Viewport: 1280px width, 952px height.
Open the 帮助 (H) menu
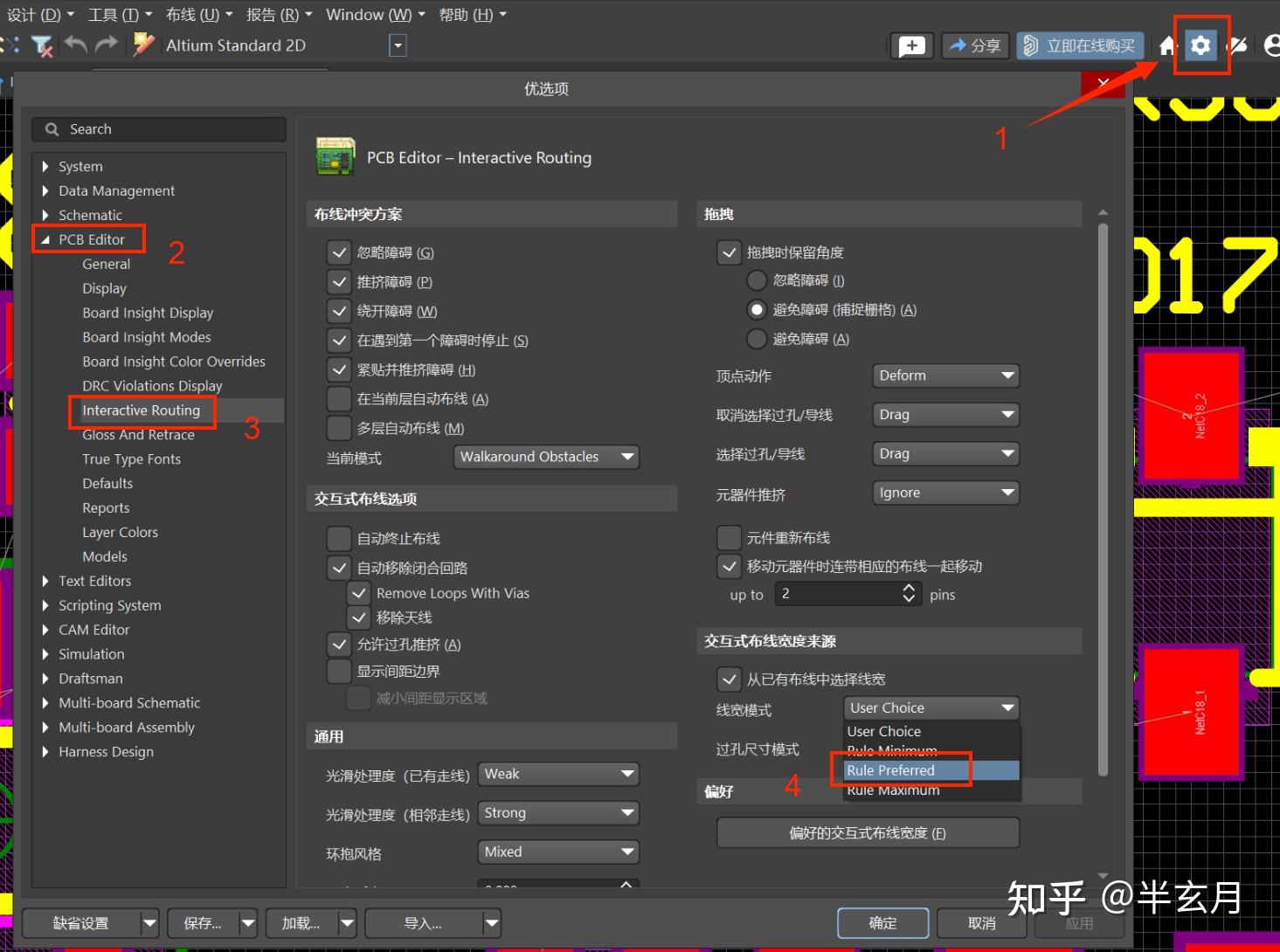[472, 15]
